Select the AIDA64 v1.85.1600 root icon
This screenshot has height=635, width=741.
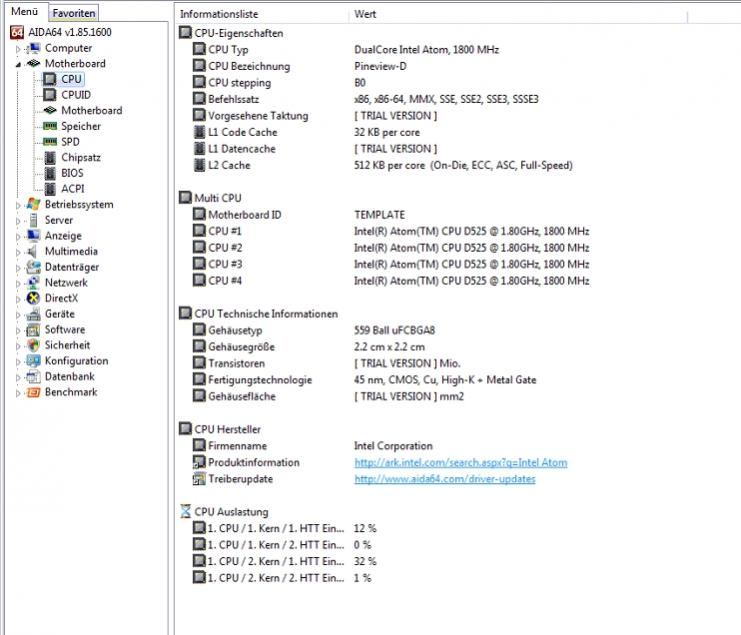(17, 32)
